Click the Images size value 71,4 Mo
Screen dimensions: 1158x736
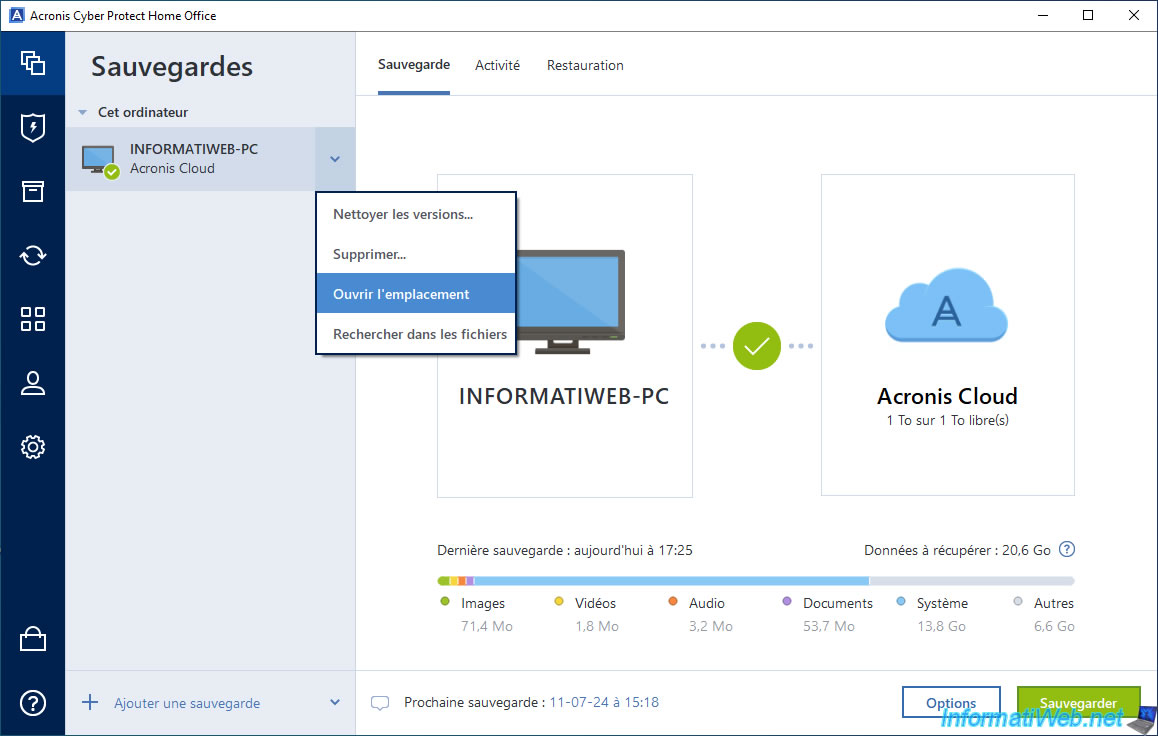pyautogui.click(x=487, y=626)
